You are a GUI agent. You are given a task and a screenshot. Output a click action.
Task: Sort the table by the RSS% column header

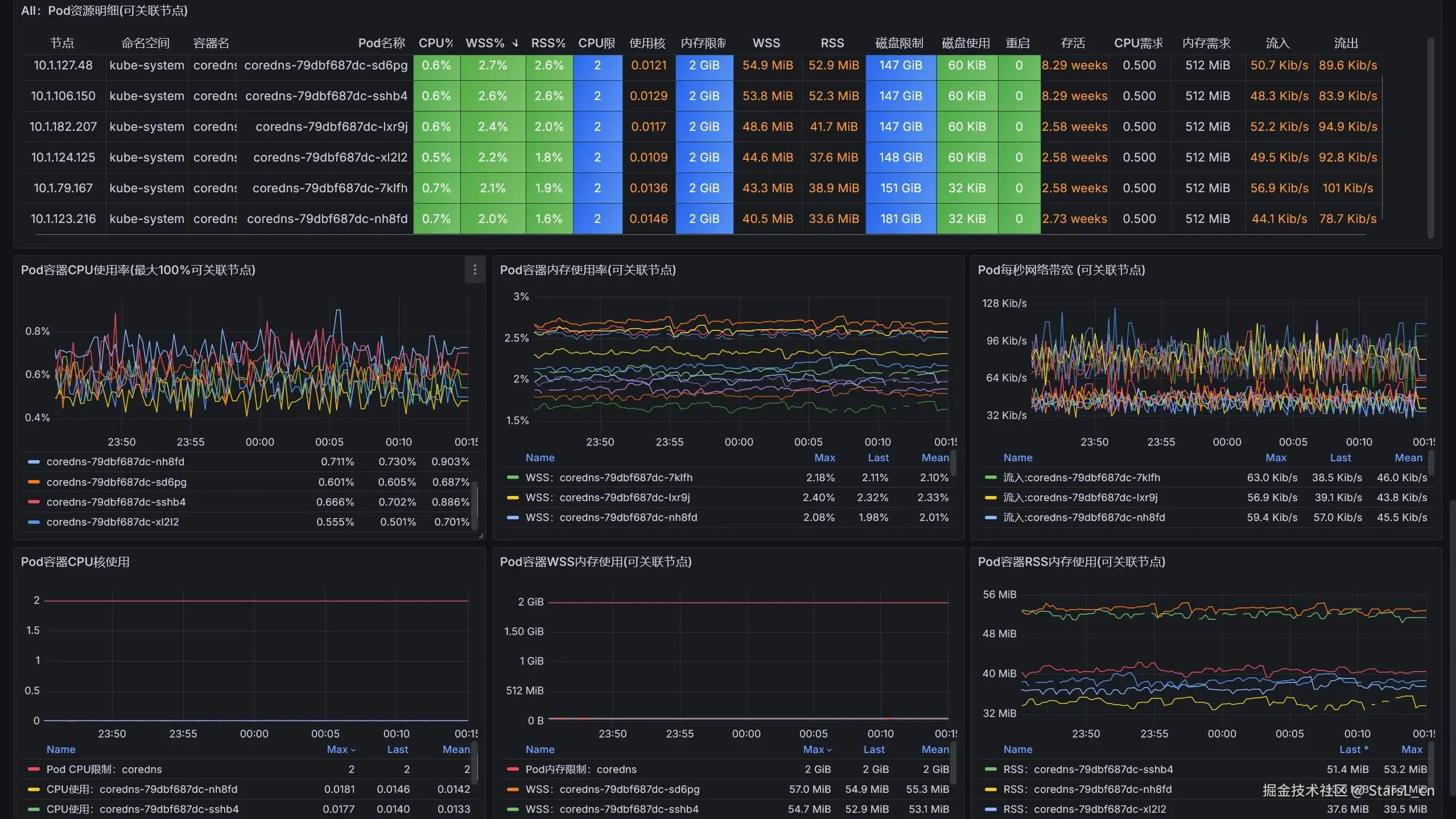pos(548,43)
